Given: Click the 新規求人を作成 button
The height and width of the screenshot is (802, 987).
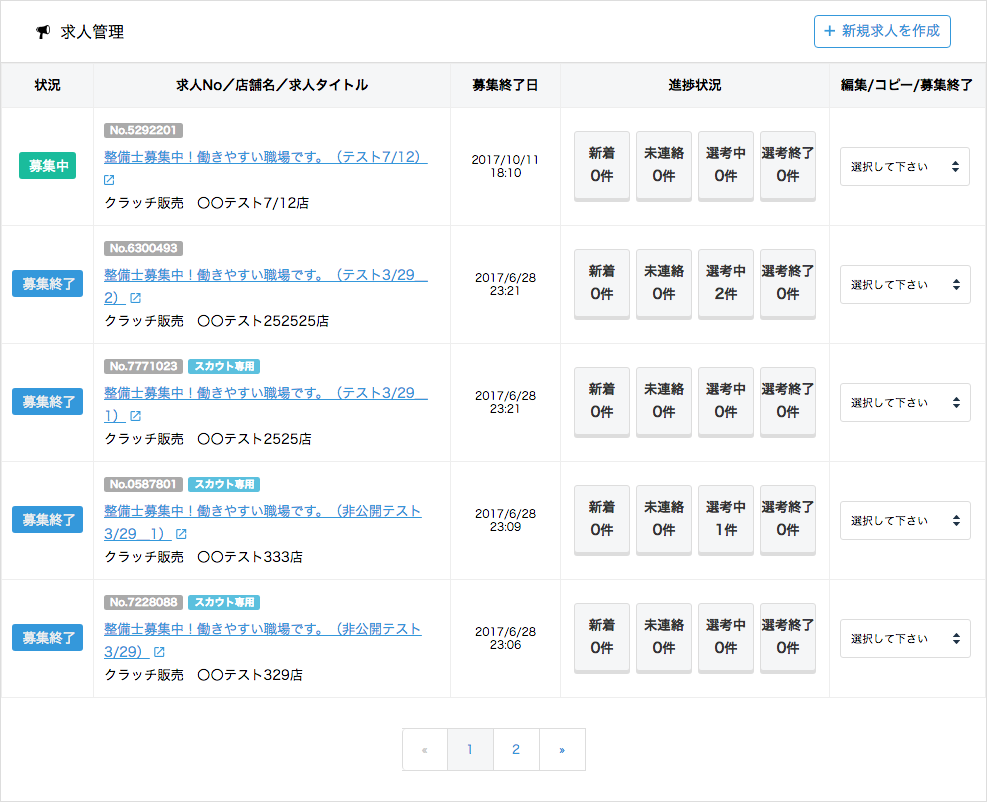Looking at the screenshot, I should pos(882,31).
